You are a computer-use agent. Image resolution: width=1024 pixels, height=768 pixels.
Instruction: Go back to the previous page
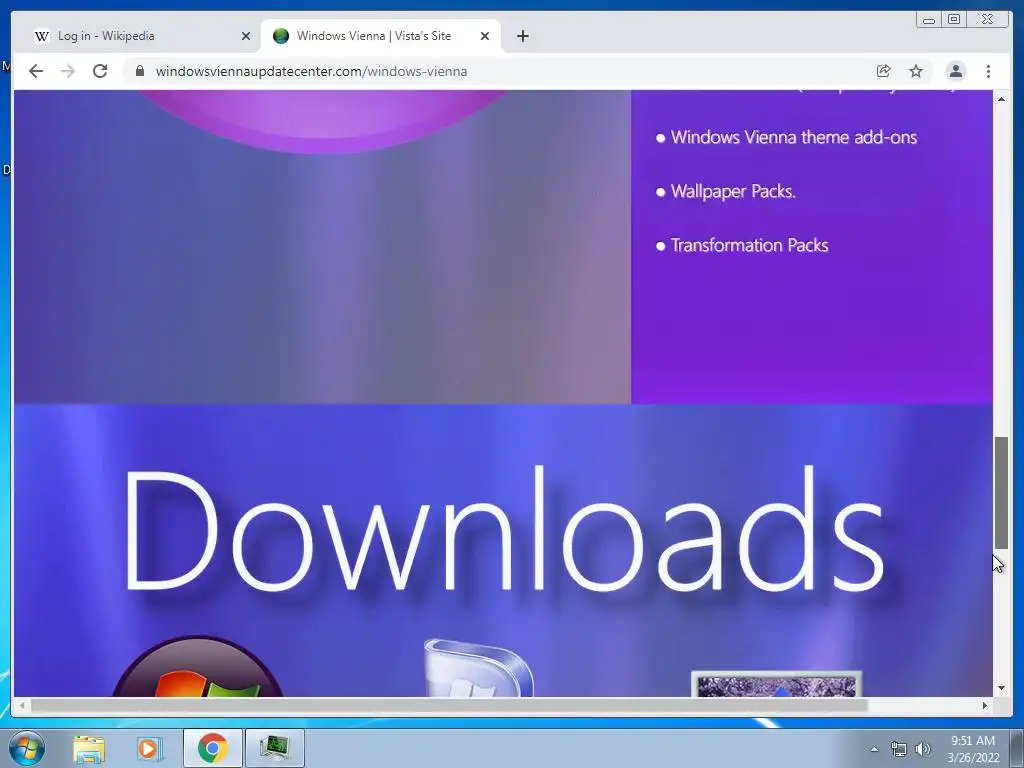[x=36, y=71]
